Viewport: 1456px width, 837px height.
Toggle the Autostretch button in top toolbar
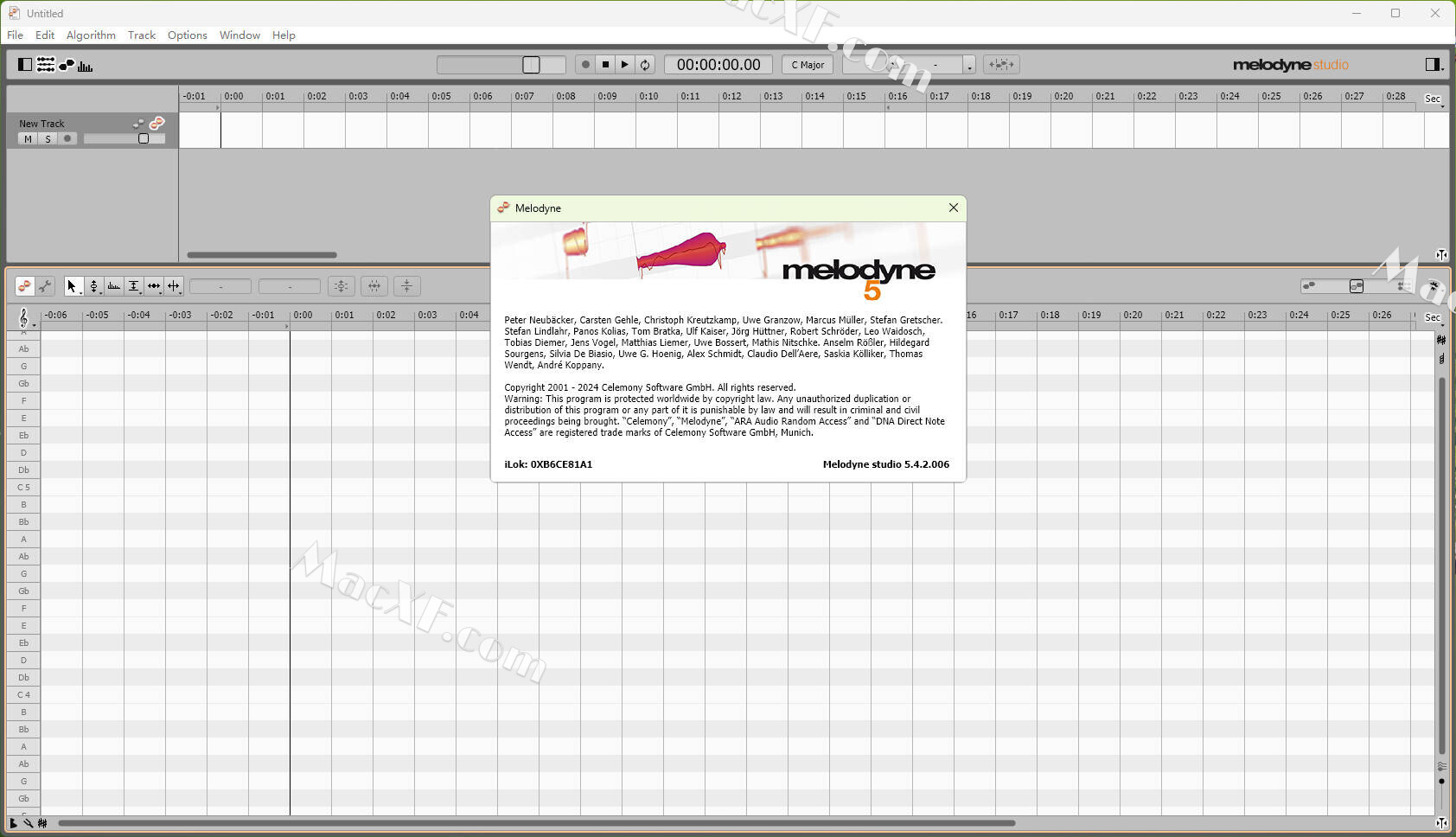click(1001, 65)
